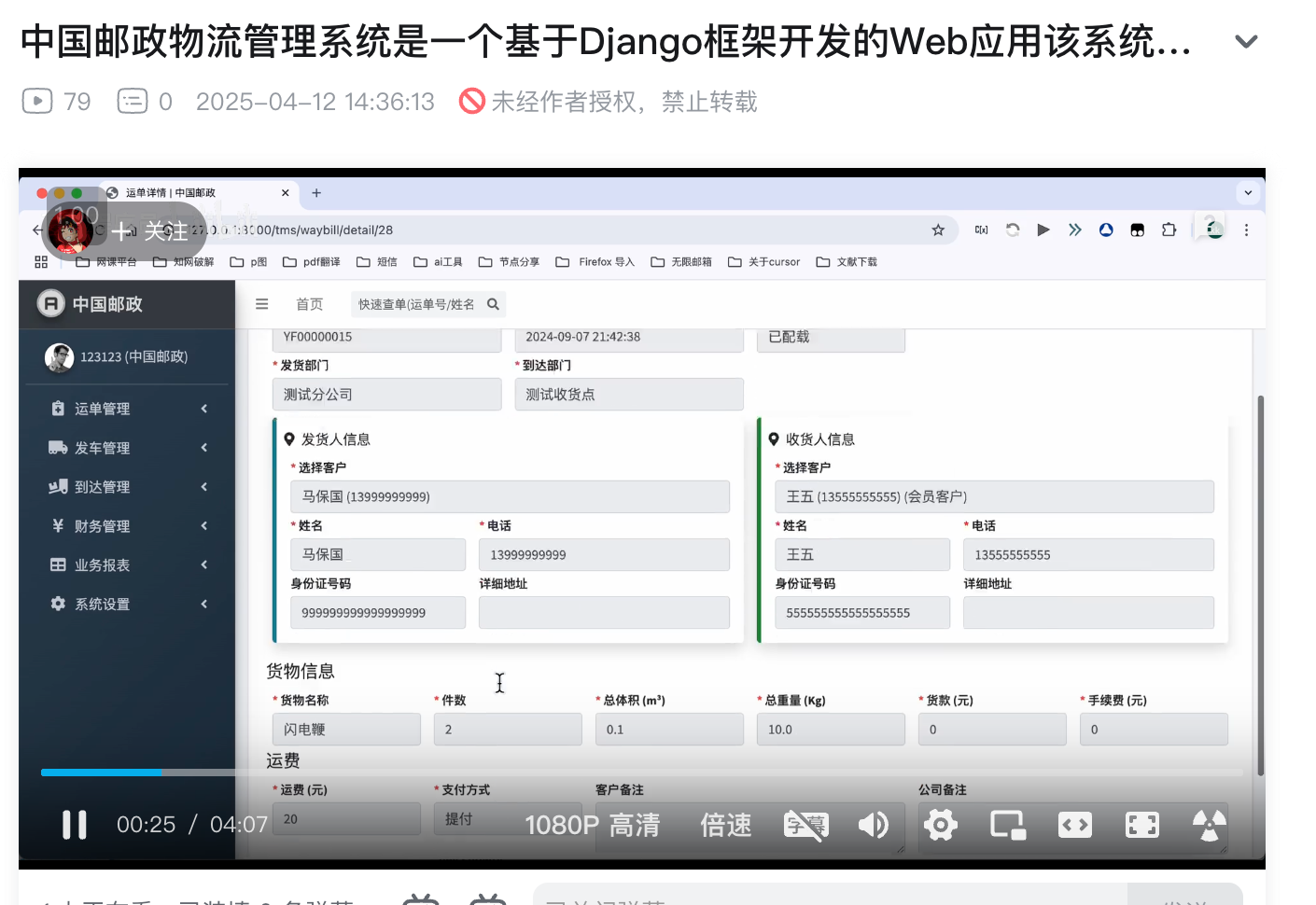
Task: View play count 79 icon
Action: point(37,101)
